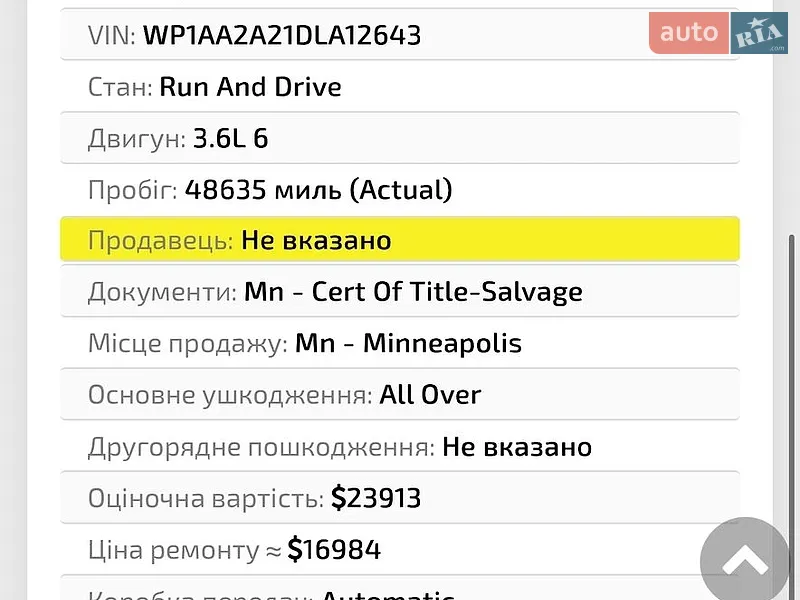Click the 'Місце продажу:' label
Image resolution: width=800 pixels, height=600 pixels.
188,343
